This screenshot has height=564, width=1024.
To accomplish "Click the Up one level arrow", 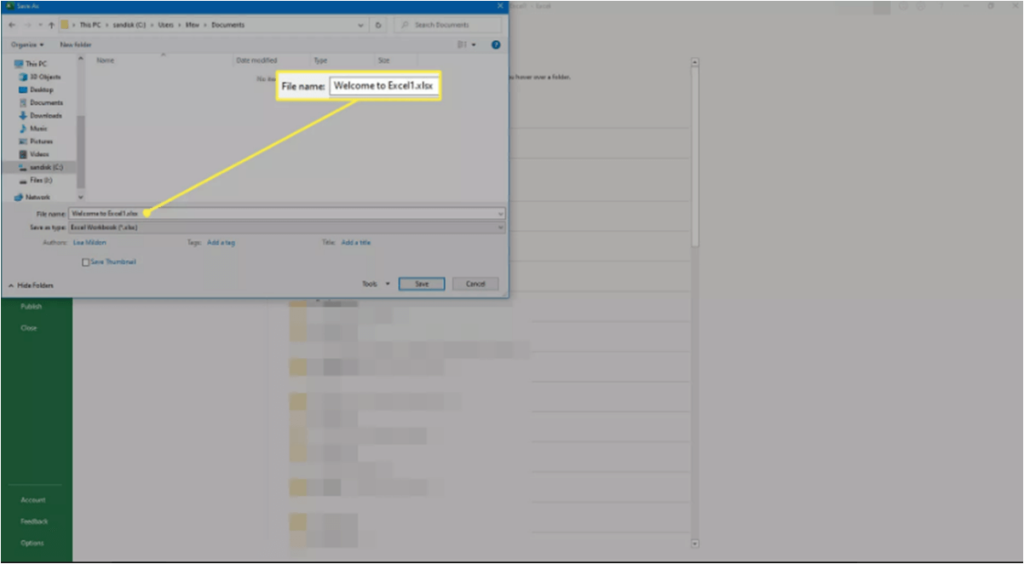I will [x=51, y=24].
